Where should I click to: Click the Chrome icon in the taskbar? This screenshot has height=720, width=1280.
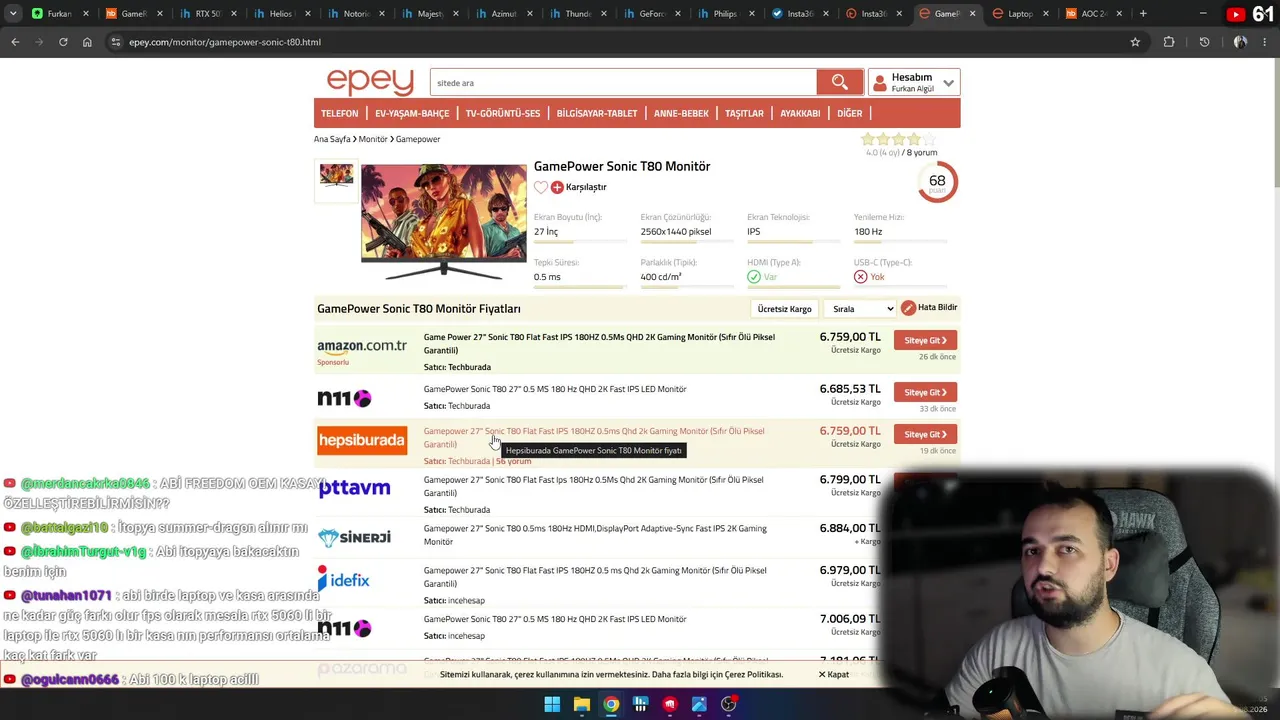point(611,704)
